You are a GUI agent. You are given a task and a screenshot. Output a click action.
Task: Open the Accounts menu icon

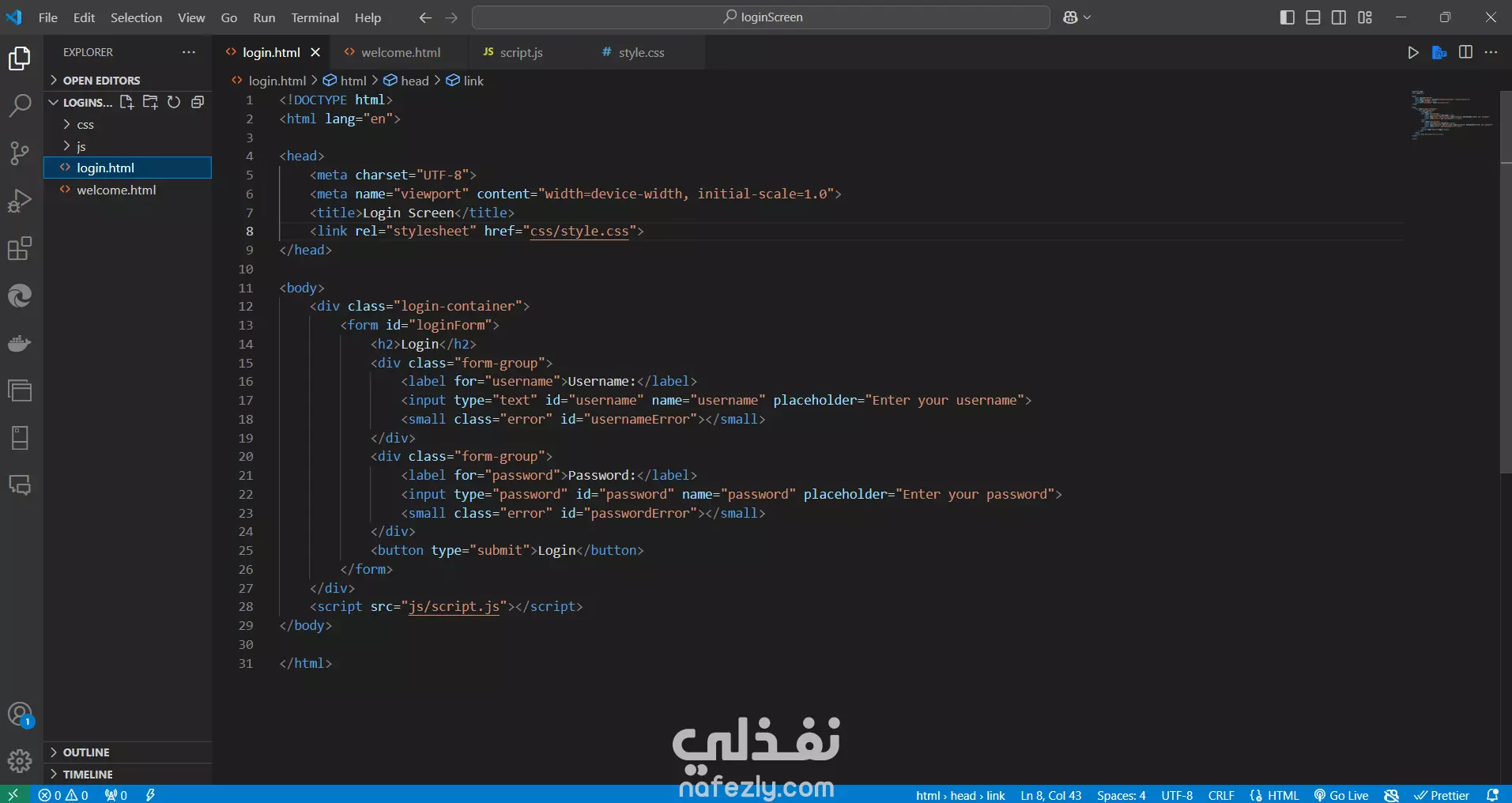pos(20,714)
